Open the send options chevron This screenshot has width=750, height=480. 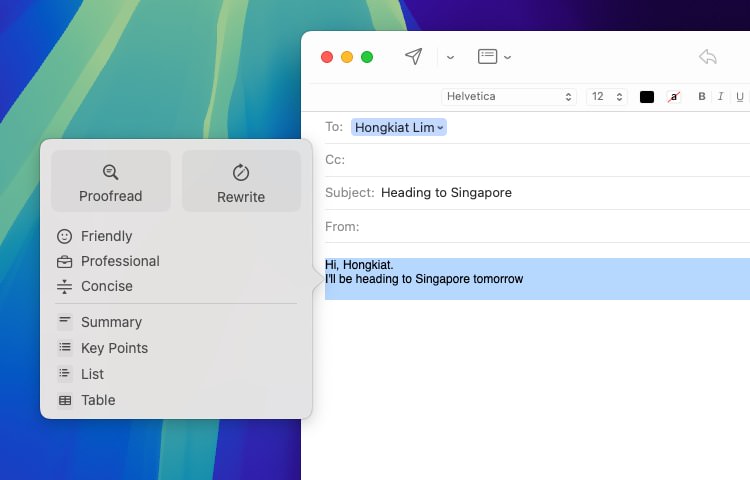(450, 57)
